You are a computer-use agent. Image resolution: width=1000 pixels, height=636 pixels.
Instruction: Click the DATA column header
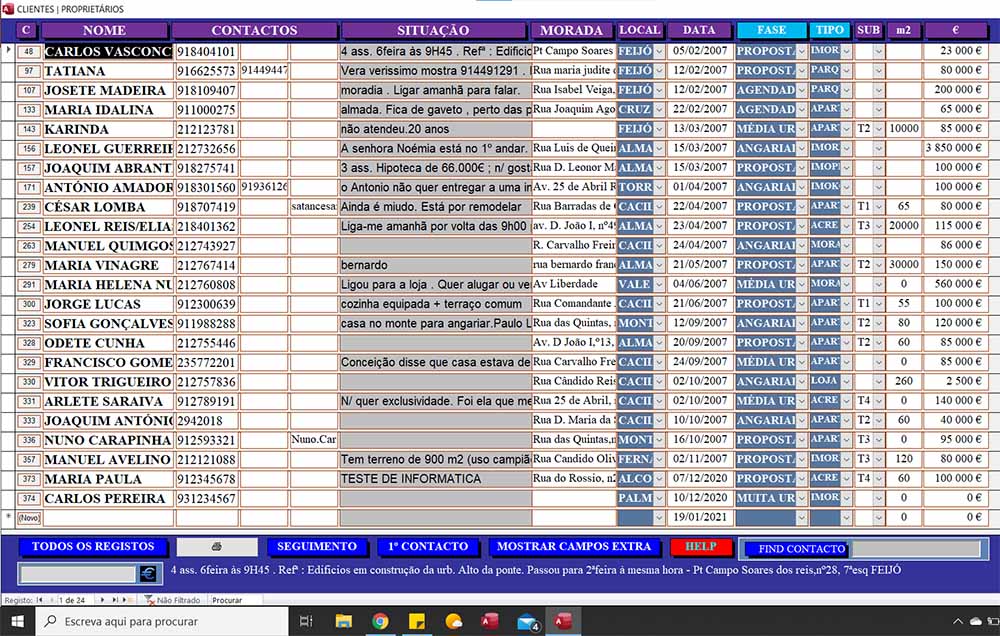[x=699, y=30]
